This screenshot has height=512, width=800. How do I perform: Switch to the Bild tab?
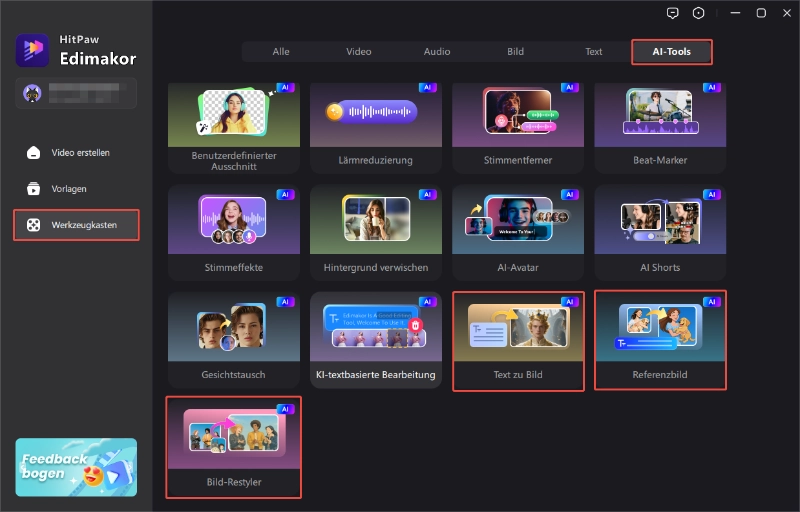tap(515, 52)
